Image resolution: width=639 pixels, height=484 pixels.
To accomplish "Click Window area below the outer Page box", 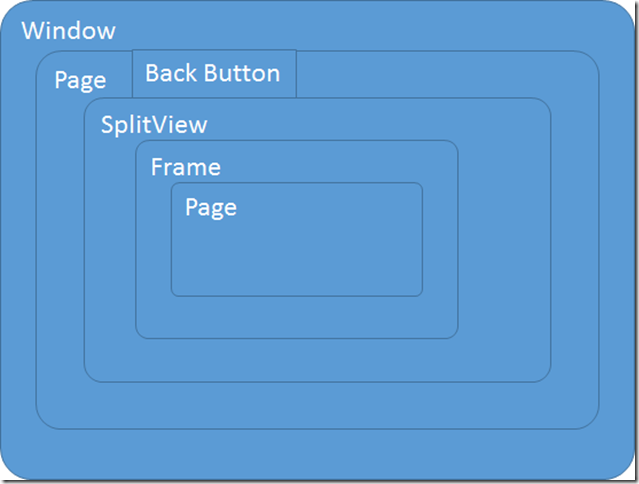I will pyautogui.click(x=317, y=454).
